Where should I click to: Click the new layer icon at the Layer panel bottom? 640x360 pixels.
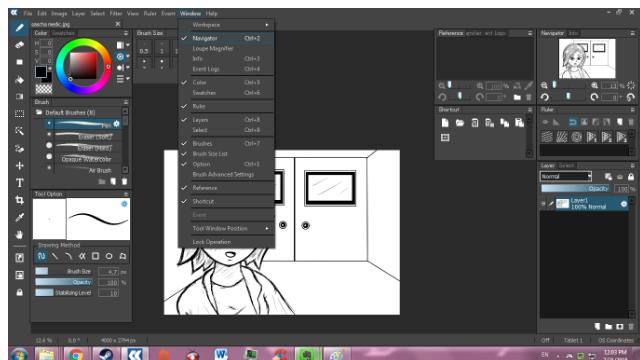[597, 327]
